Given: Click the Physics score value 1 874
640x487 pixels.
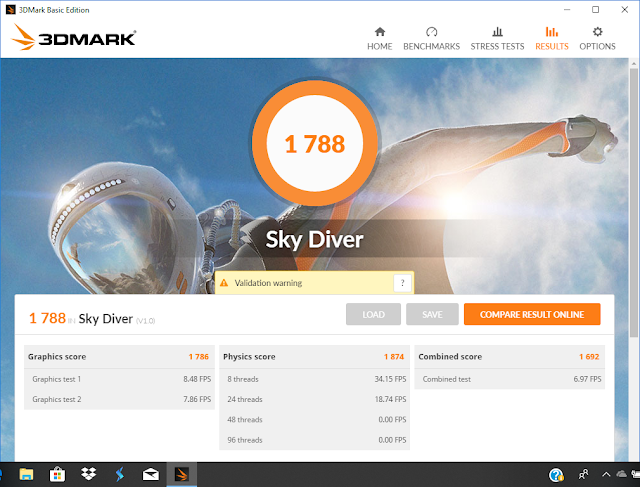Looking at the screenshot, I should coord(393,357).
